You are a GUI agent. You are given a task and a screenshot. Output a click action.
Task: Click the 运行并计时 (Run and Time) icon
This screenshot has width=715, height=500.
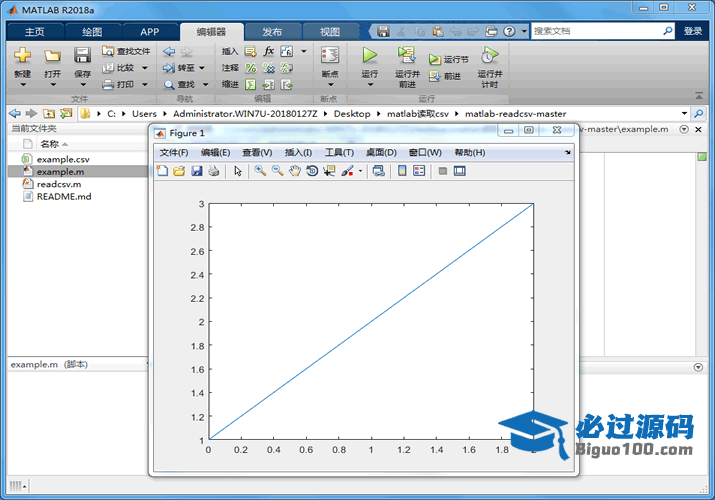[x=489, y=56]
